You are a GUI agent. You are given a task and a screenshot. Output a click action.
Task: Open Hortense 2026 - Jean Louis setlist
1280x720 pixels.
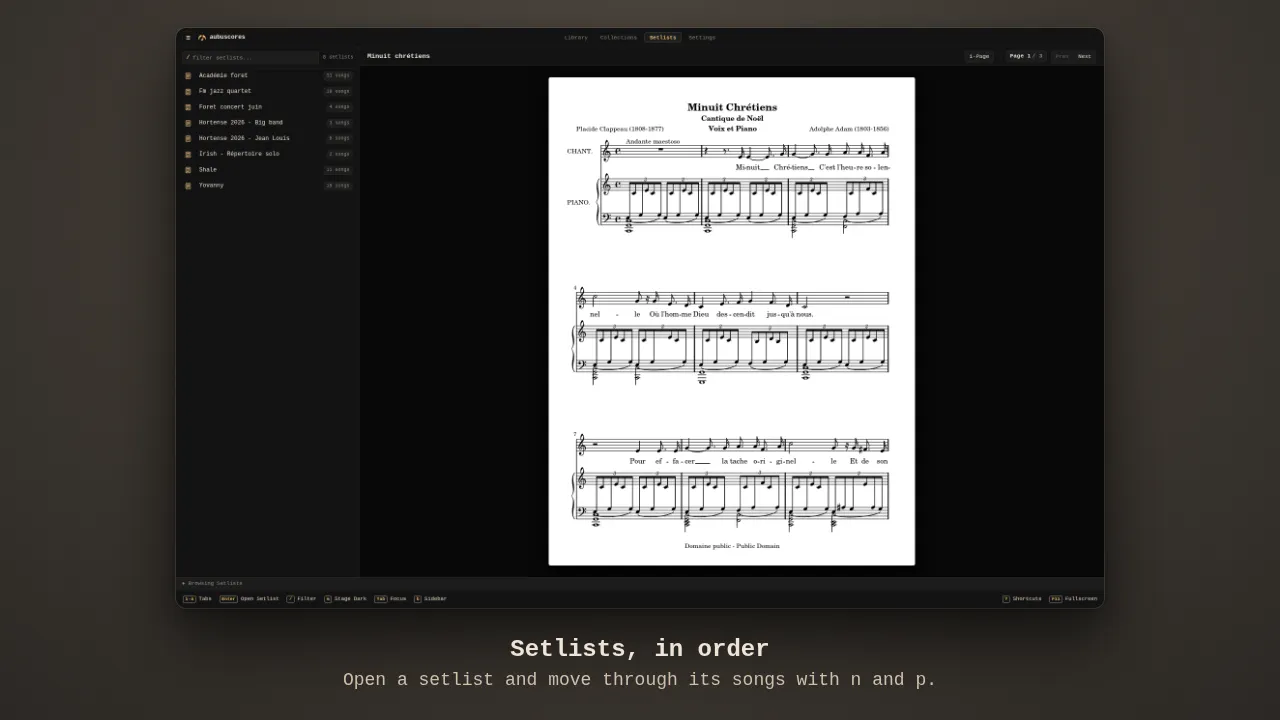click(268, 138)
